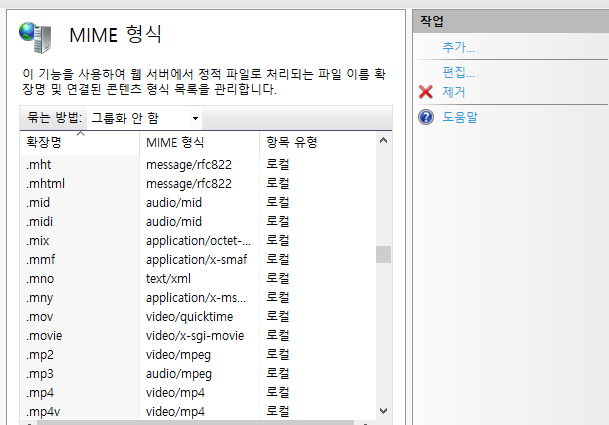The height and width of the screenshot is (425, 609).
Task: Select the .mp4v extension row
Action: pyautogui.click(x=198, y=411)
